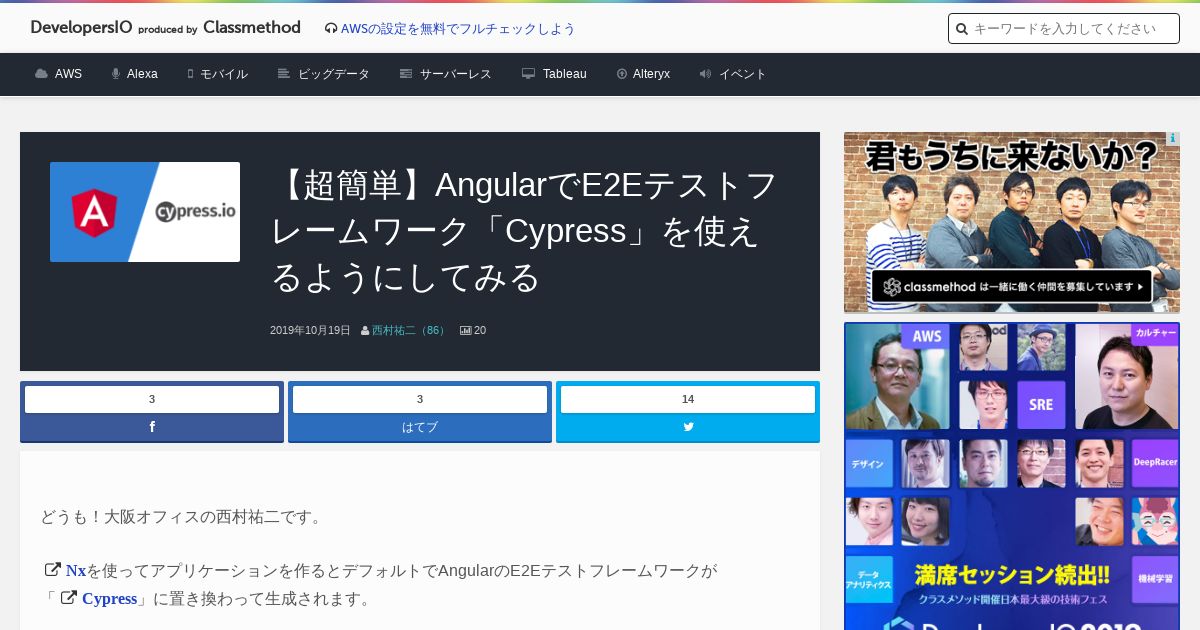Bookmark the article with はてブ

(420, 427)
